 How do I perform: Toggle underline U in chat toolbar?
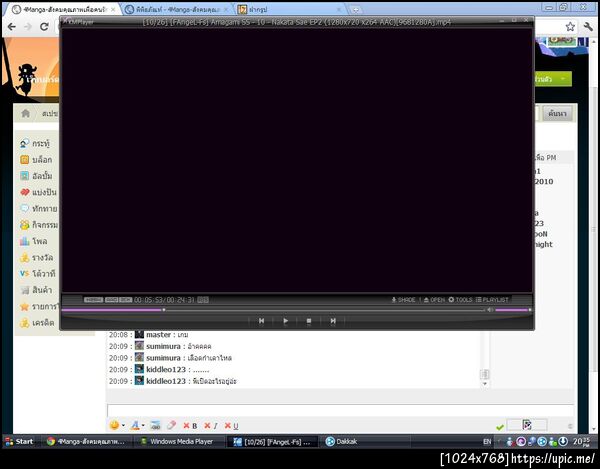click(x=231, y=426)
